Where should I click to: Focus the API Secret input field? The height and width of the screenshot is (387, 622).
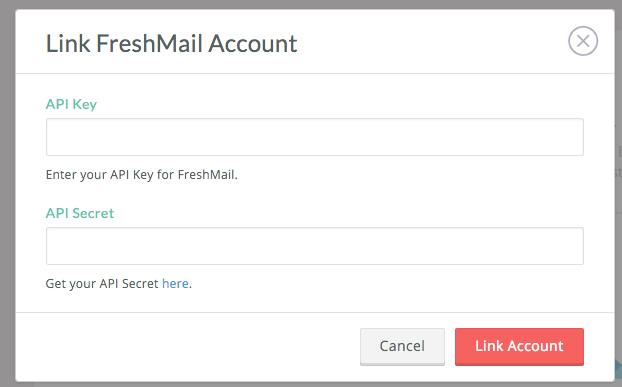[x=315, y=246]
